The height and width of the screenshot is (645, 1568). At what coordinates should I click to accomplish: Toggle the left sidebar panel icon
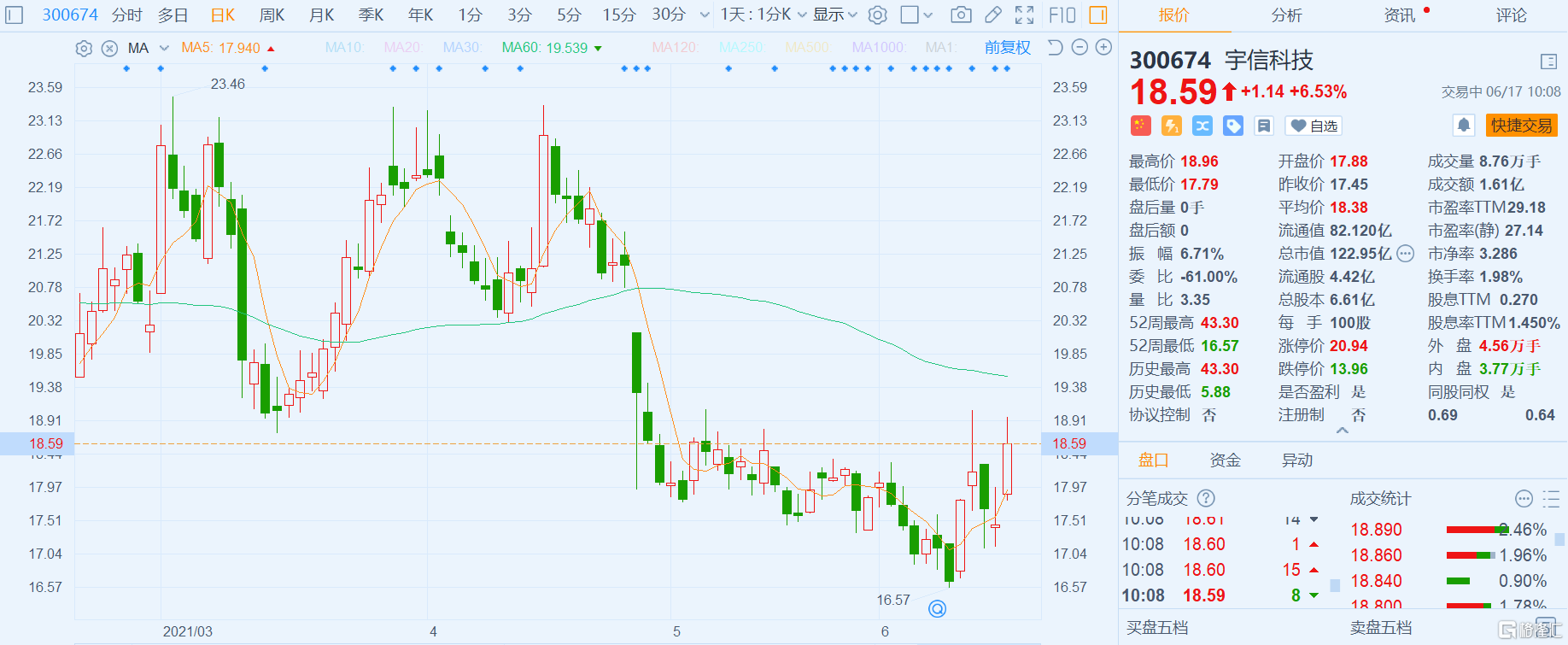coord(15,15)
